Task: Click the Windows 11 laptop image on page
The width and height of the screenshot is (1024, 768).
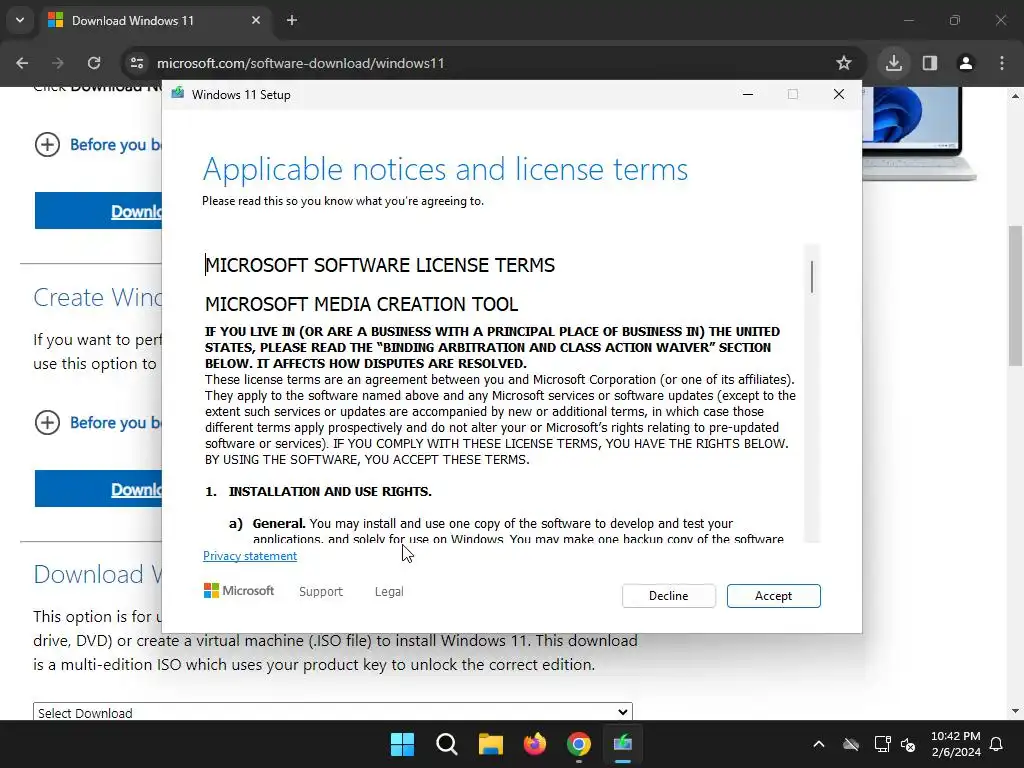Action: pos(919,134)
